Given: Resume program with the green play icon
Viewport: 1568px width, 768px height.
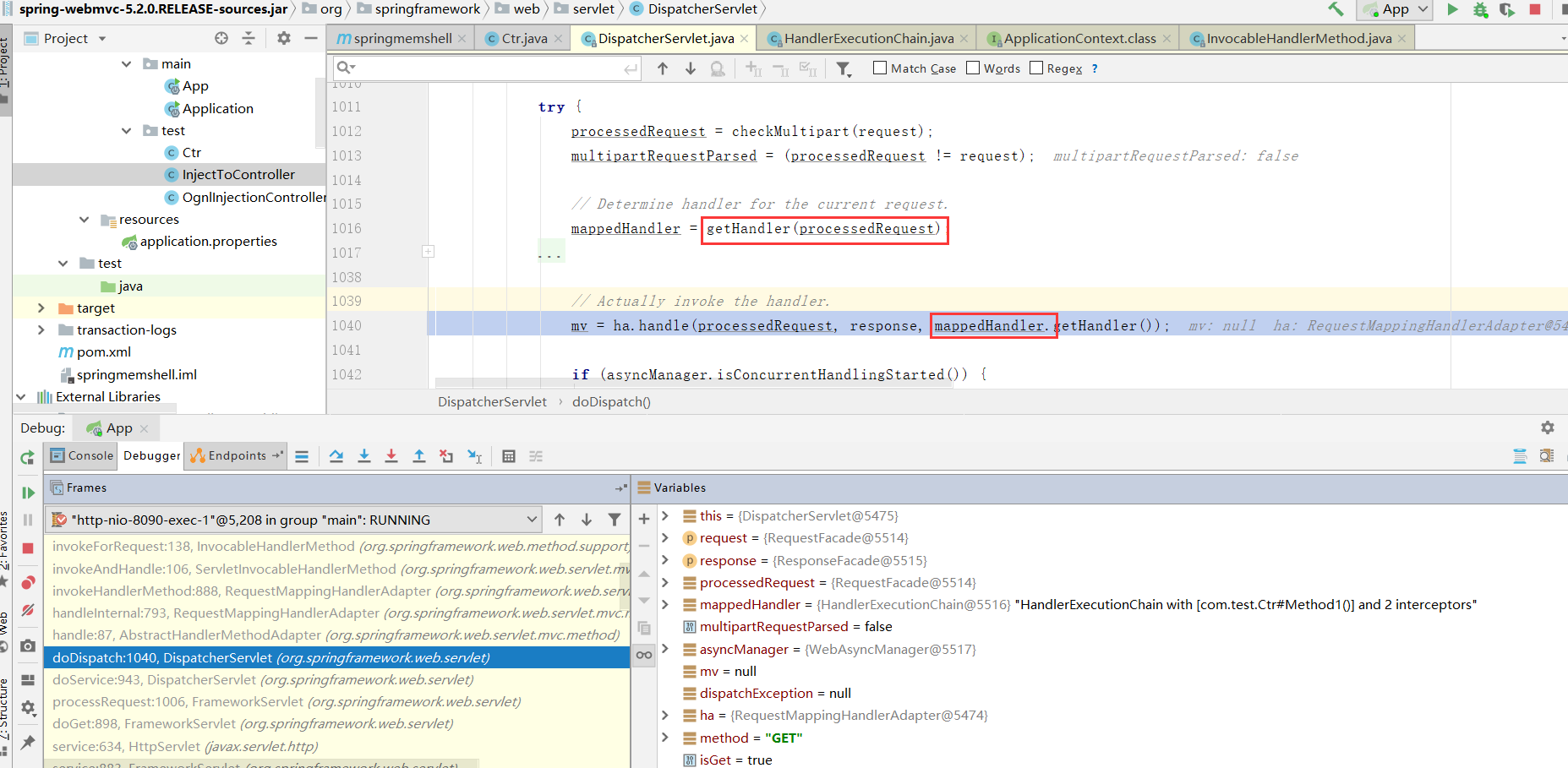Looking at the screenshot, I should pyautogui.click(x=28, y=493).
